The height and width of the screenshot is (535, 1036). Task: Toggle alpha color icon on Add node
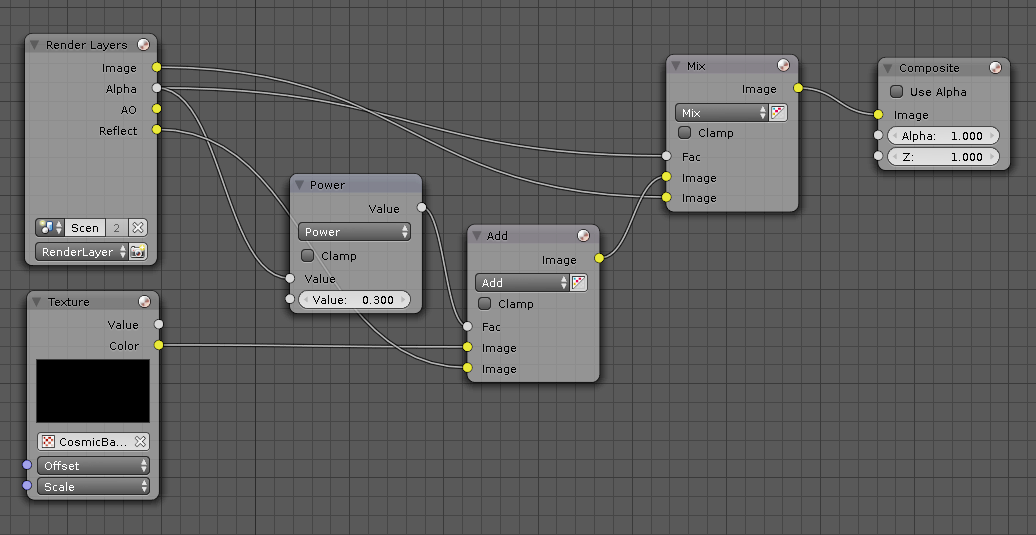coord(579,283)
